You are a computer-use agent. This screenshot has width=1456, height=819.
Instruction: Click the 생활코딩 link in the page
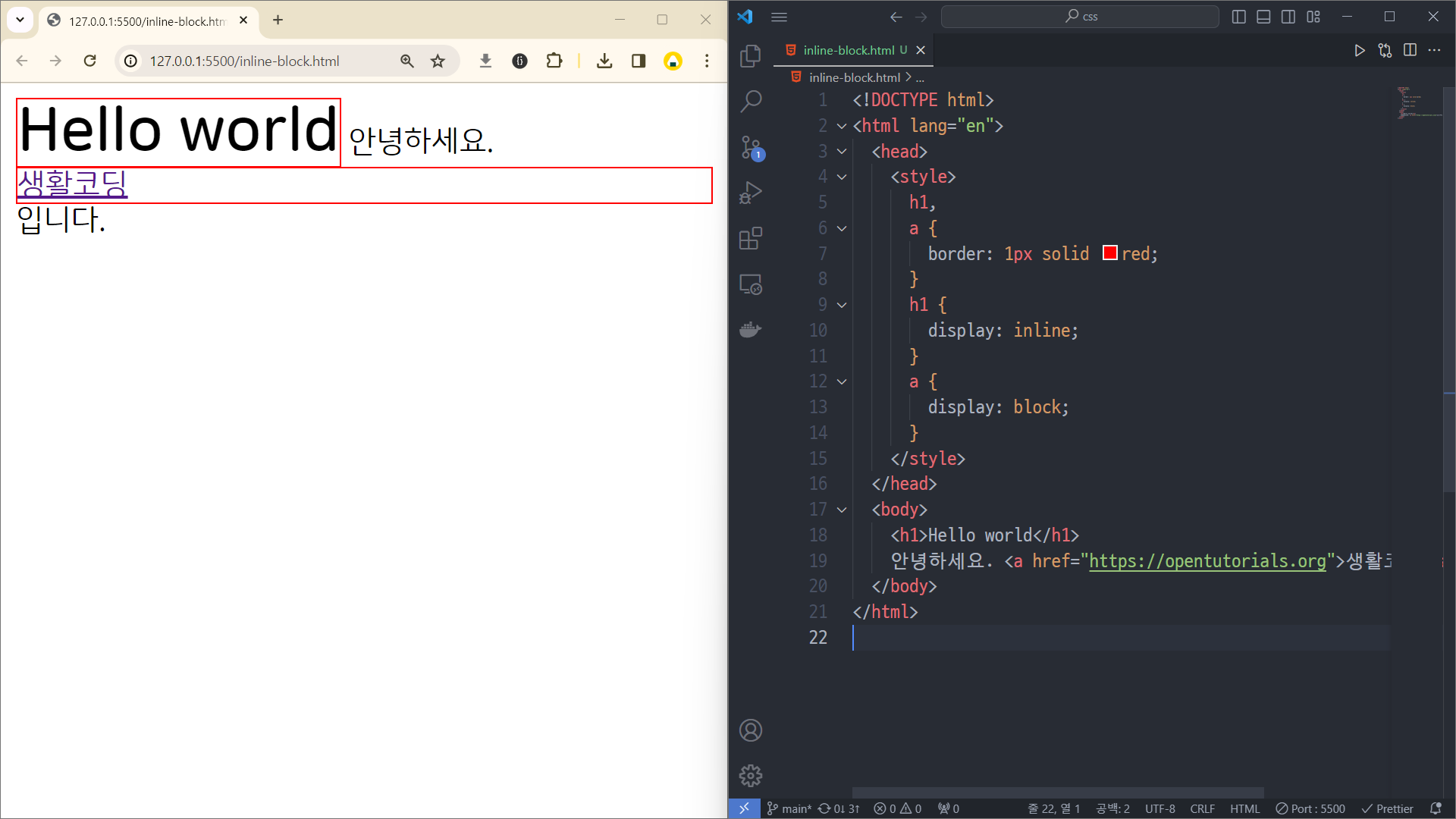point(73,183)
